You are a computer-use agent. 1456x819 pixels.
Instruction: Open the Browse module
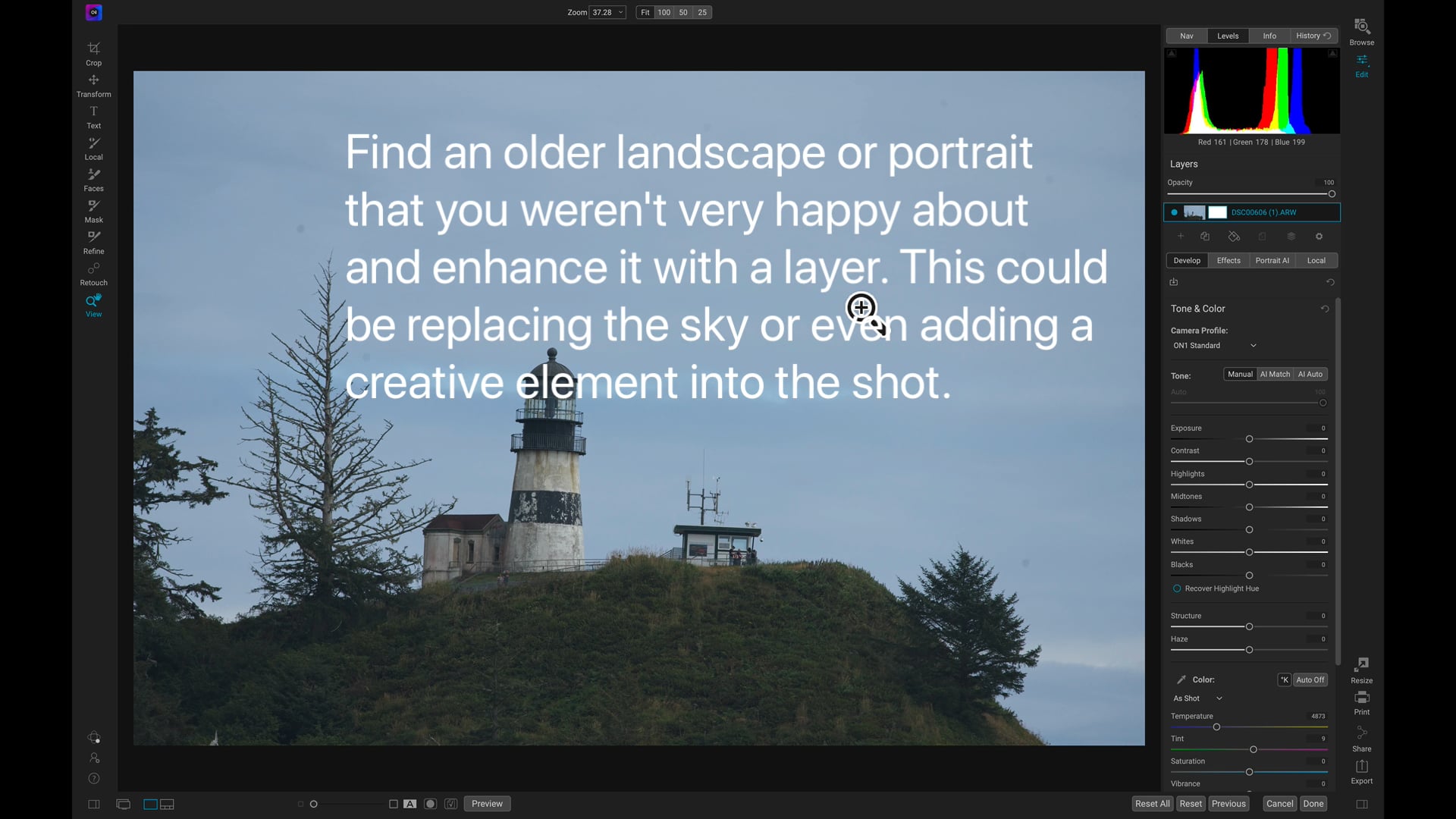tap(1361, 32)
